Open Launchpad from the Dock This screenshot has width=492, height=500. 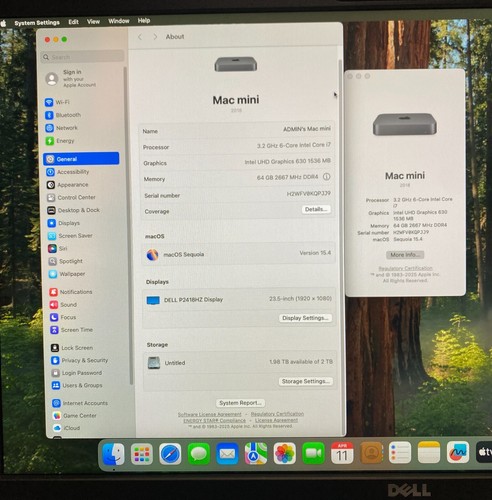tap(142, 454)
